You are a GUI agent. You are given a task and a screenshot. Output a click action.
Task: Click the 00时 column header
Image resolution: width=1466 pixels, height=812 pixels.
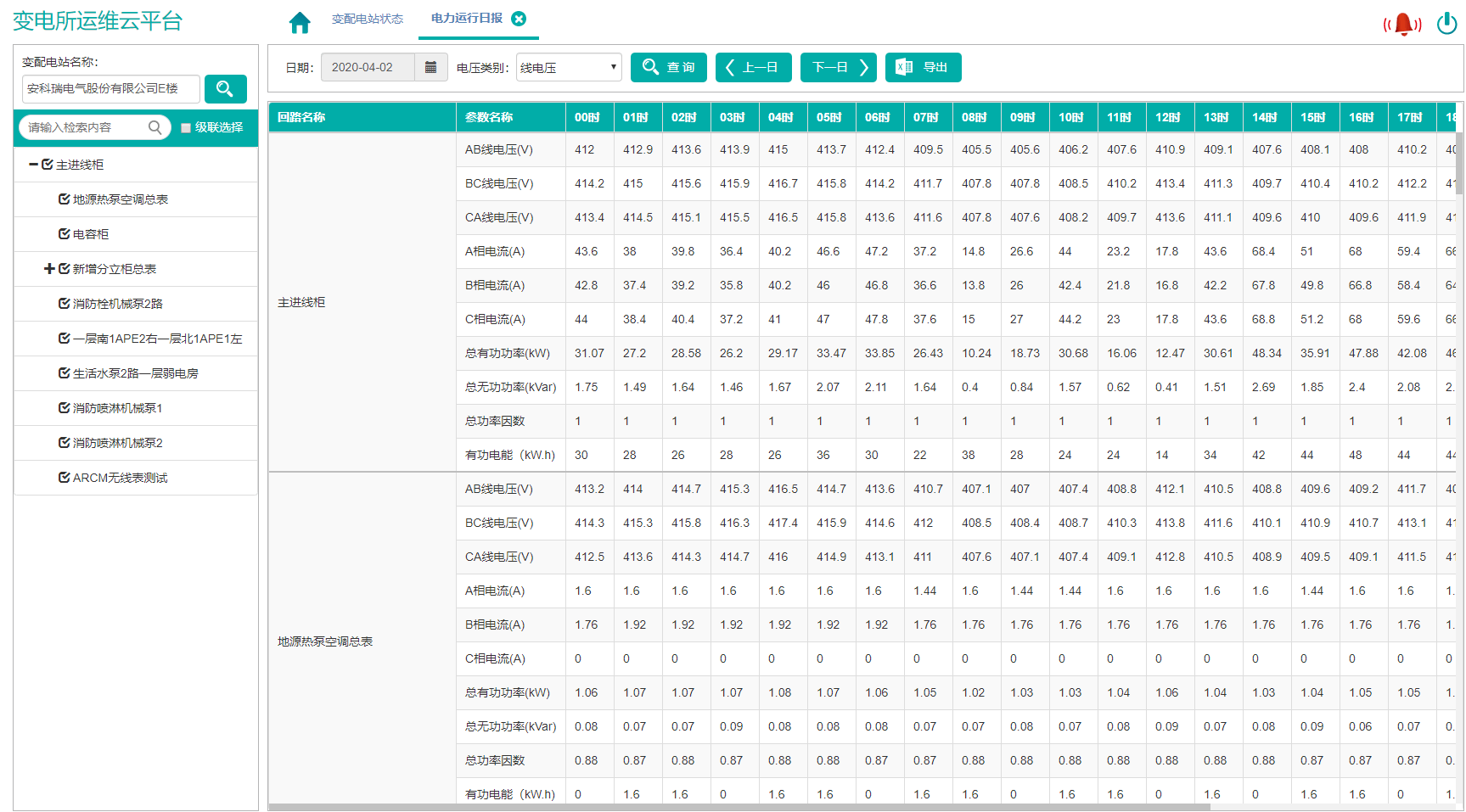pos(590,117)
